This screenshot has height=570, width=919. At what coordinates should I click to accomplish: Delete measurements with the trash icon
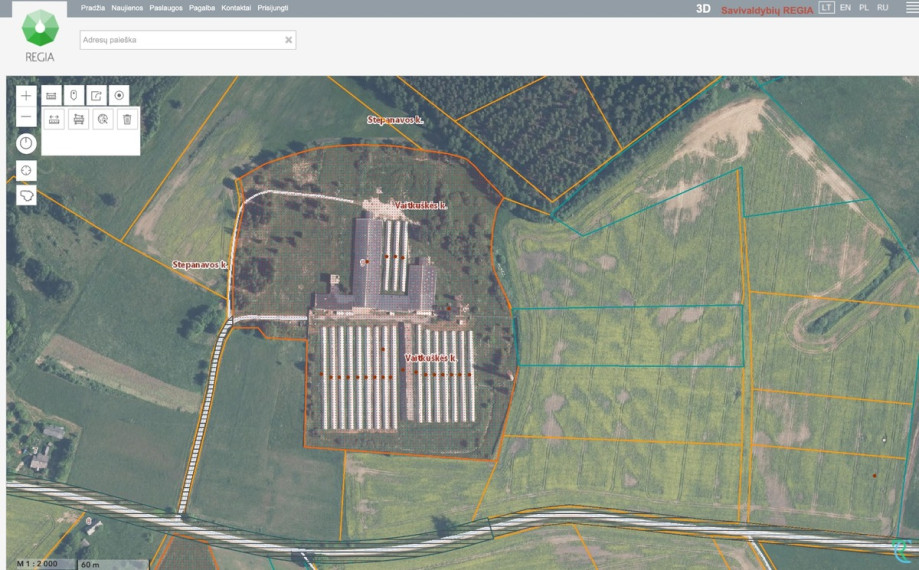[127, 120]
